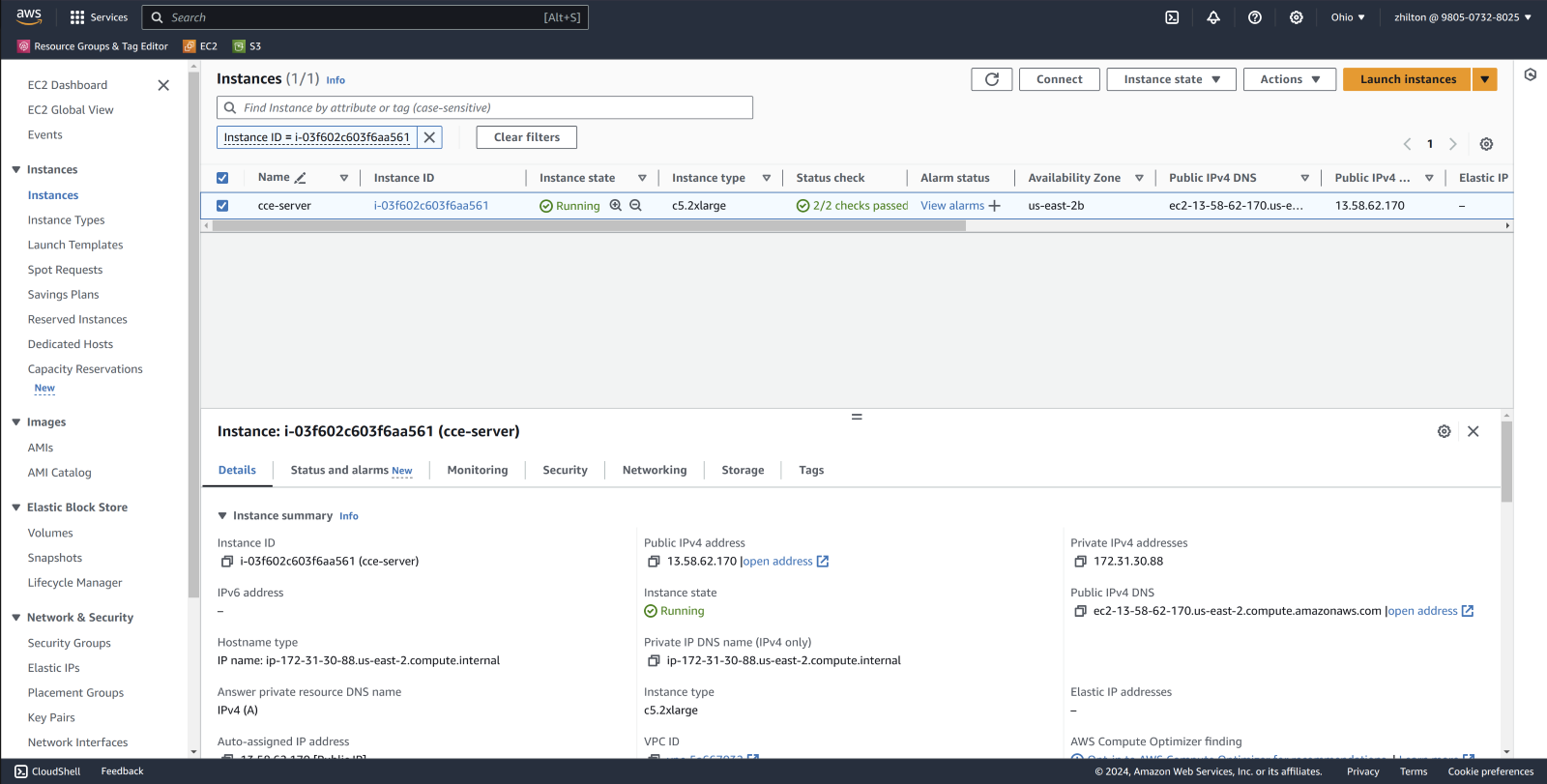This screenshot has width=1547, height=784.
Task: Copy the Instance ID in summary
Action: click(x=227, y=562)
